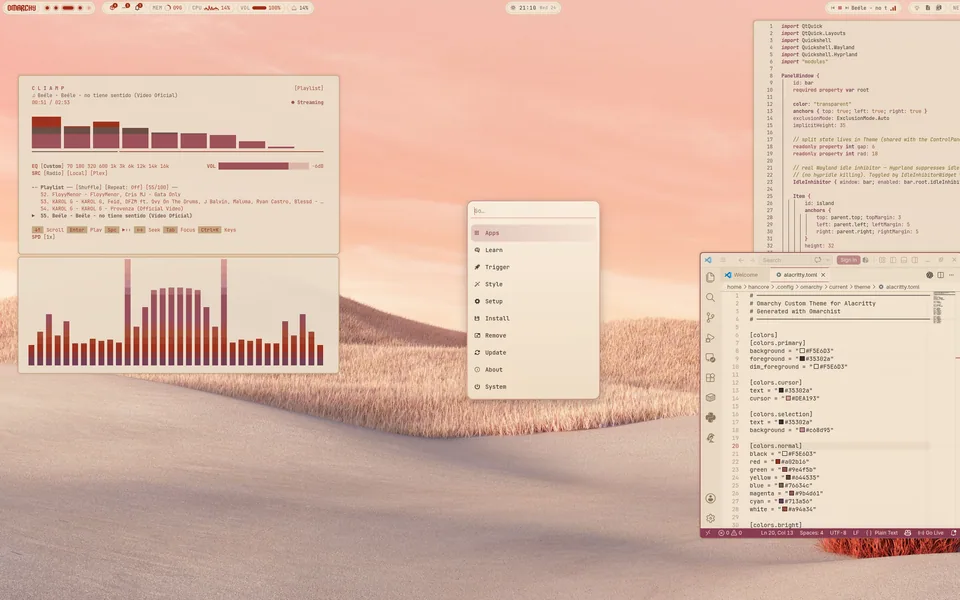Viewport: 960px width, 600px height.
Task: Close the alacritty.toml tab
Action: tap(823, 275)
